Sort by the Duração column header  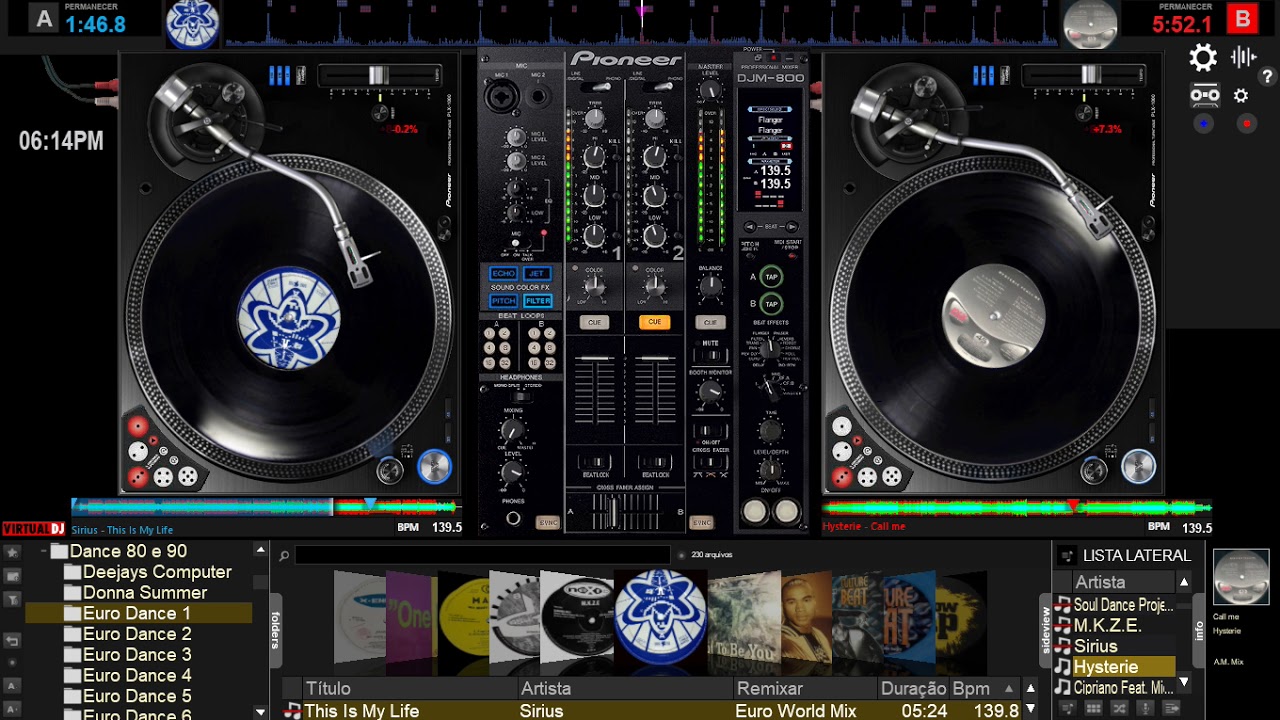(913, 689)
